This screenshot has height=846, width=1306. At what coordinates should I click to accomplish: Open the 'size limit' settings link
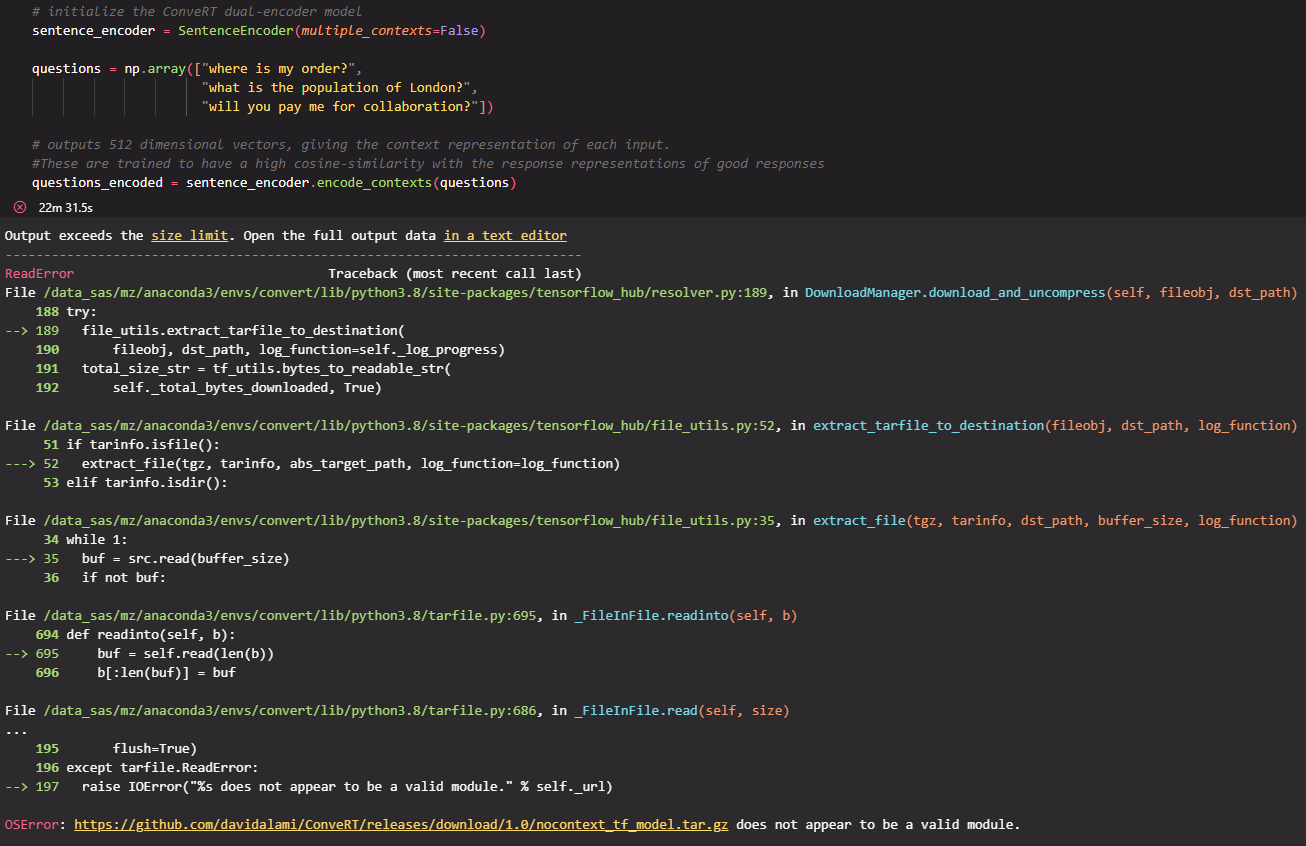190,236
